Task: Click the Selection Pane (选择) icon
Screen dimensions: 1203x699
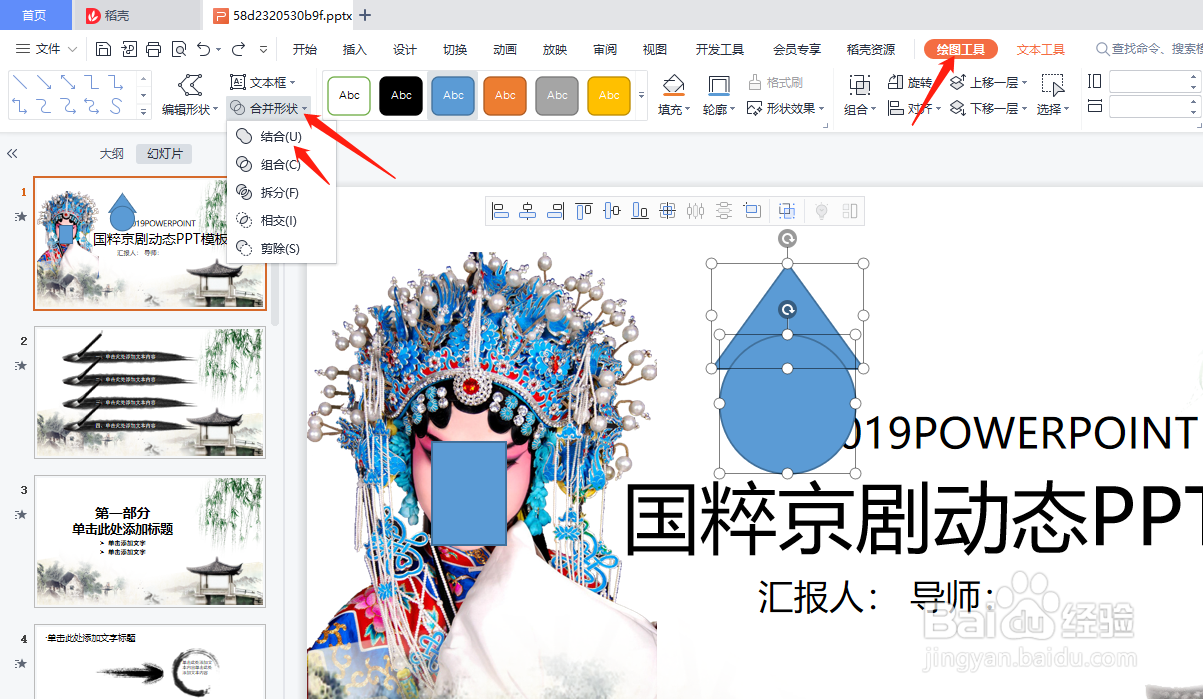Action: point(1052,85)
